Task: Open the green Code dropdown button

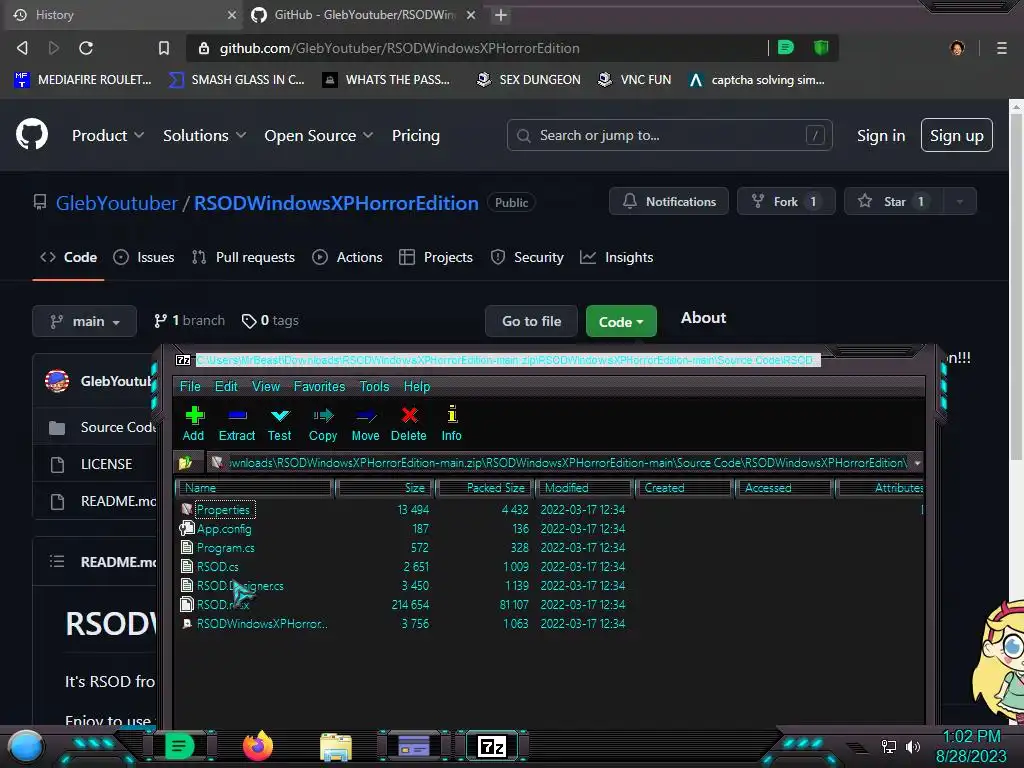Action: pos(621,321)
